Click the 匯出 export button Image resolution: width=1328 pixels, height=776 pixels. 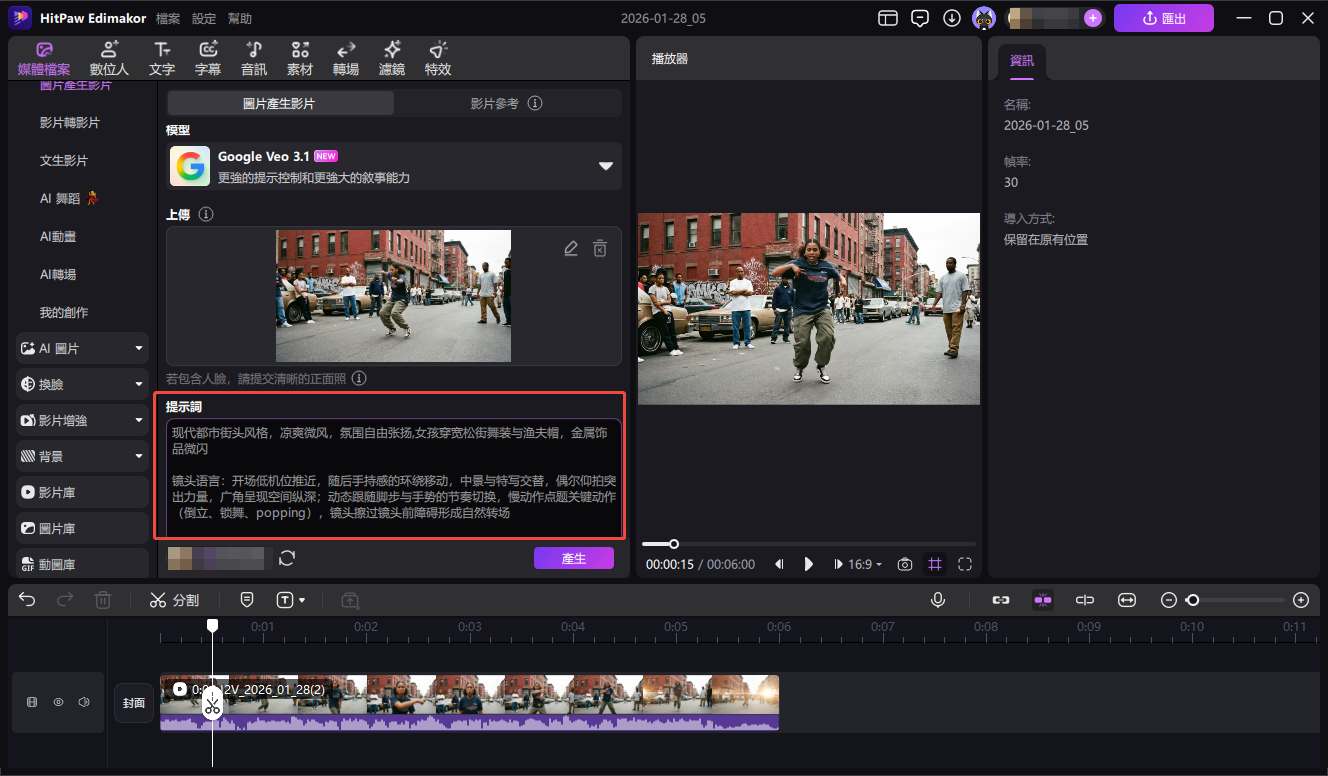tap(1164, 18)
